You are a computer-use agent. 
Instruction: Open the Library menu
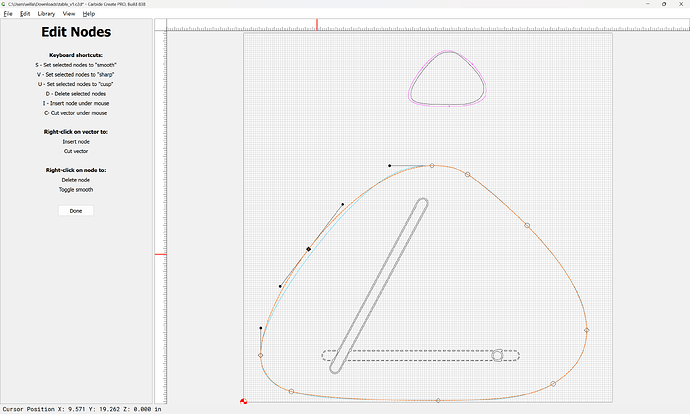[46, 14]
